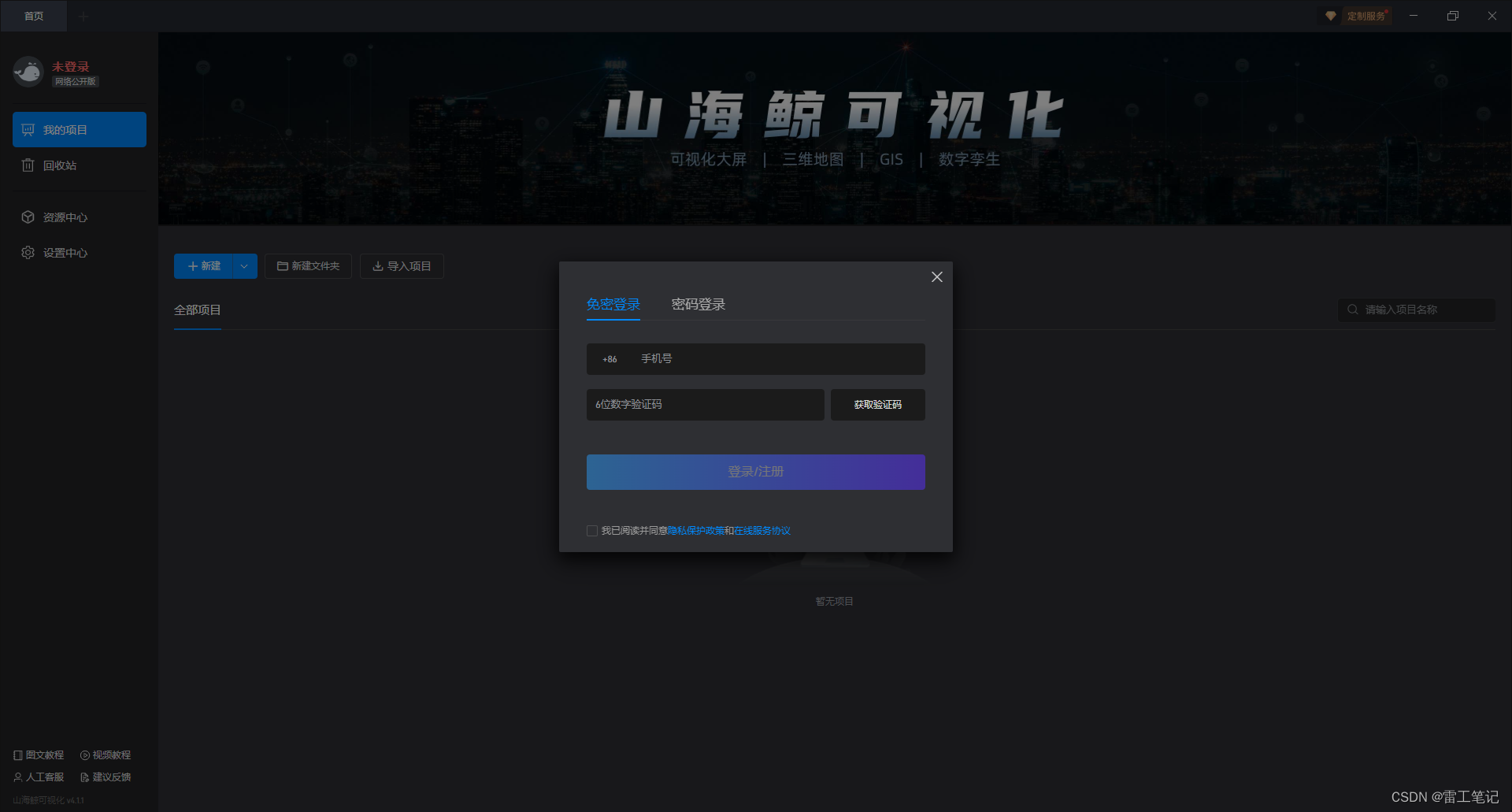Close the login dialog
1512x812 pixels.
937,276
